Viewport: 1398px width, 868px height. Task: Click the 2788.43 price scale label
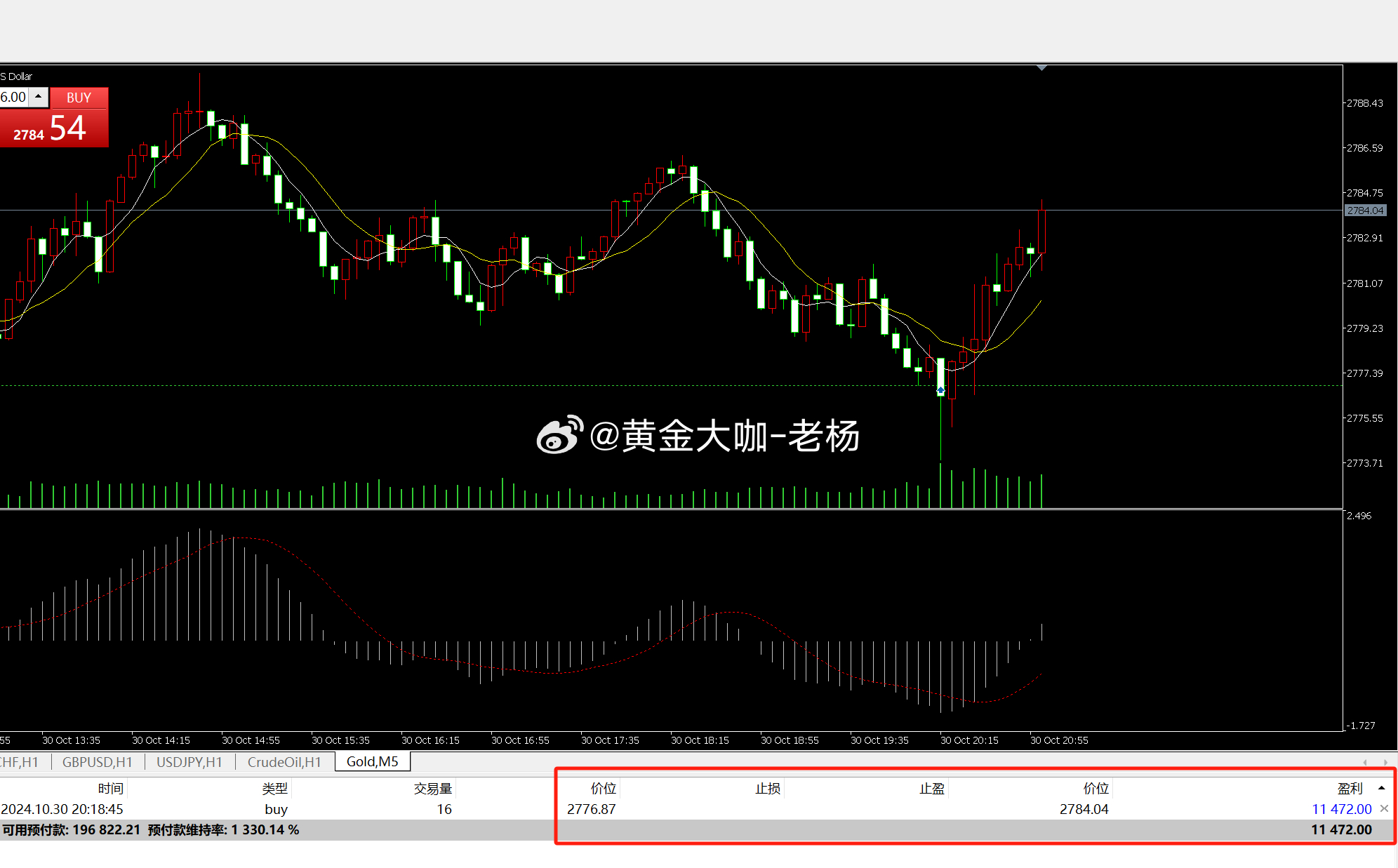pos(1365,103)
